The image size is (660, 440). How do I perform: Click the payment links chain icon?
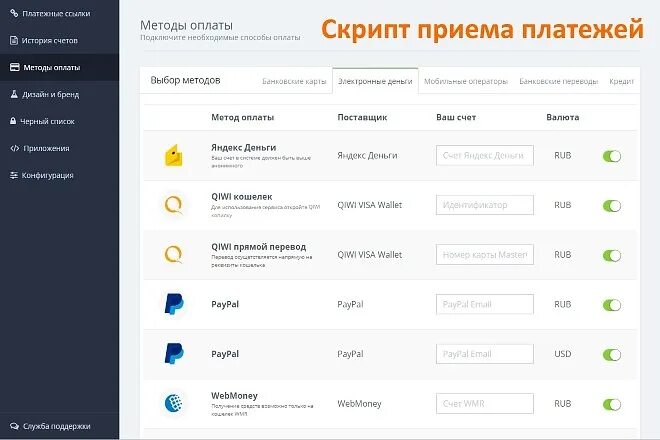click(x=14, y=13)
